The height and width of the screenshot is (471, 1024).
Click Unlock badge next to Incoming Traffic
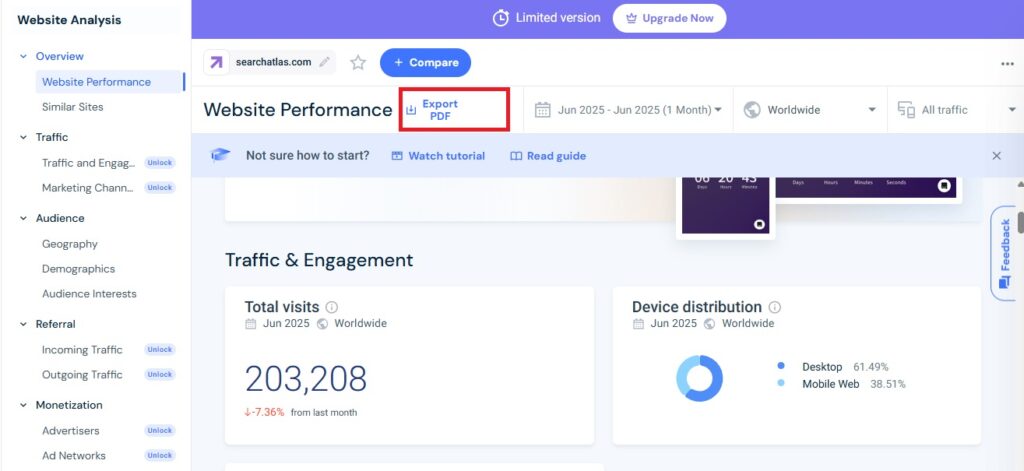[x=159, y=349]
